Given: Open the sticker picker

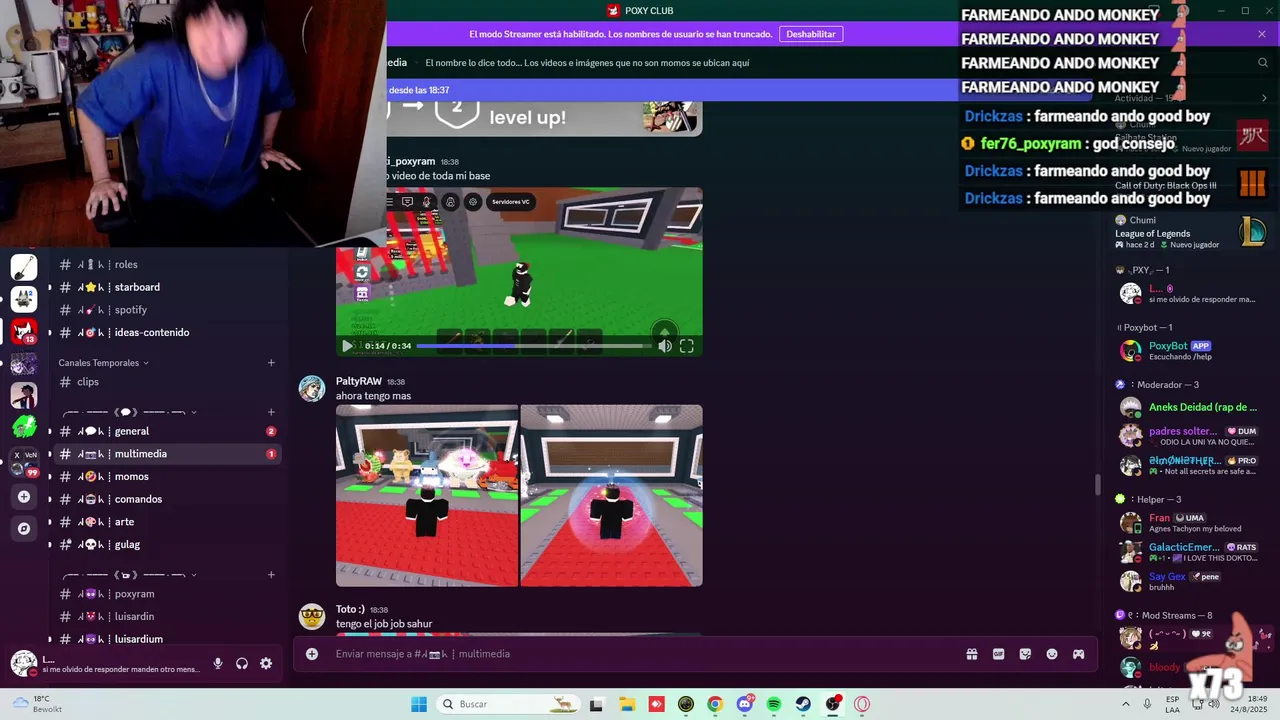Looking at the screenshot, I should coord(1025,654).
